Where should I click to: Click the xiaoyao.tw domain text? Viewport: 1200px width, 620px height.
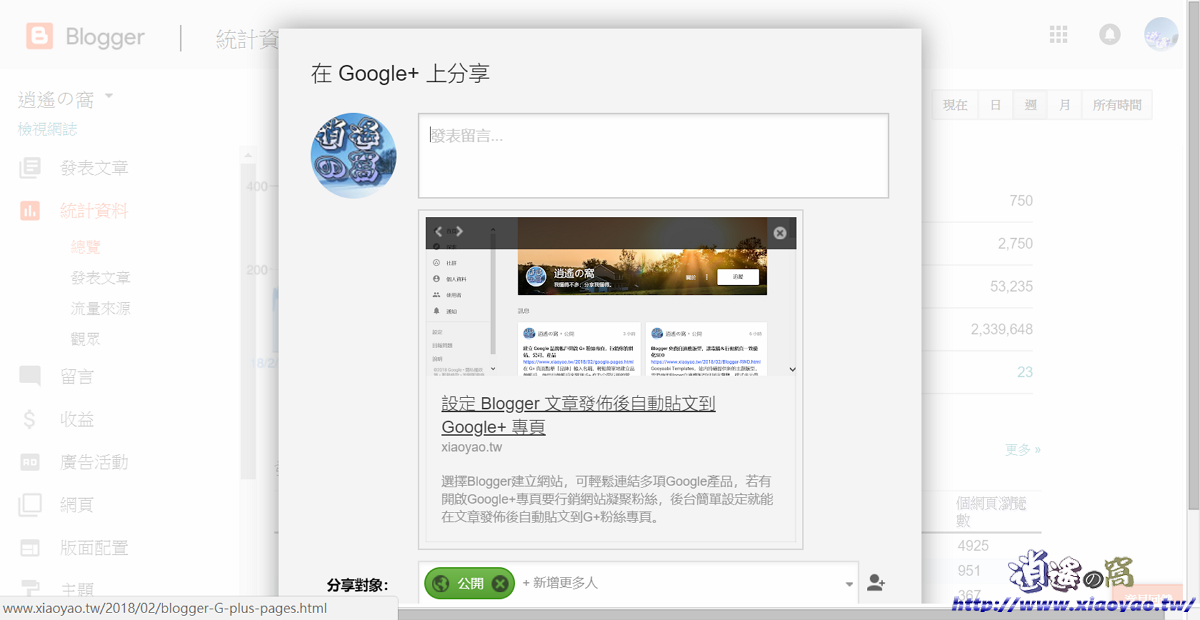tap(471, 448)
